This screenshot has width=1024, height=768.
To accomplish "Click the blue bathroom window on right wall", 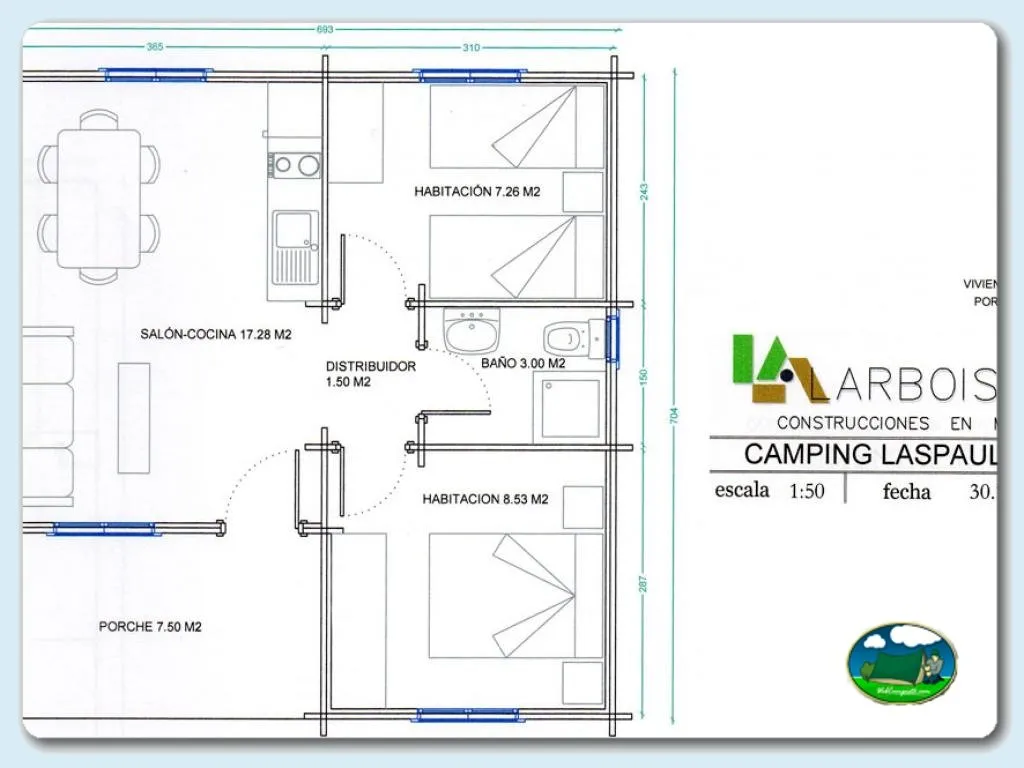I will point(612,338).
